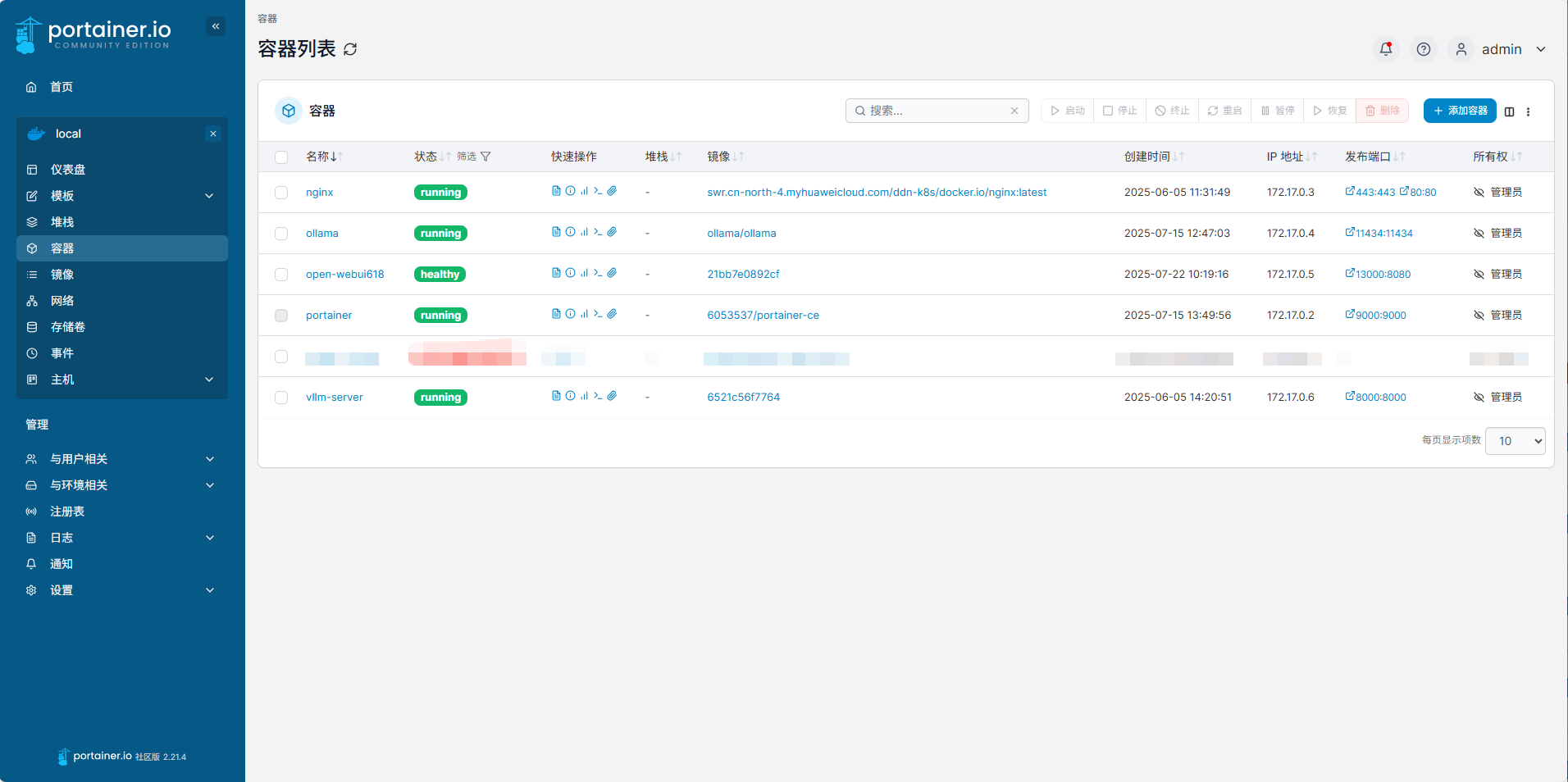
Task: Open 事件 in sidebar
Action: tap(122, 353)
